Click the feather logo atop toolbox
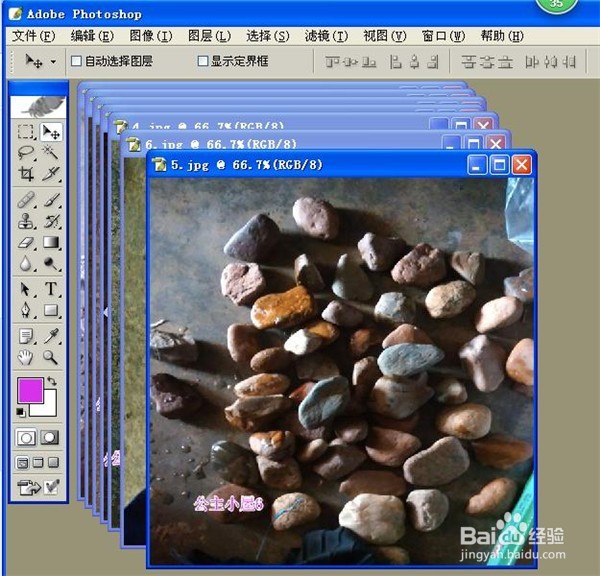600x576 pixels. (38, 106)
